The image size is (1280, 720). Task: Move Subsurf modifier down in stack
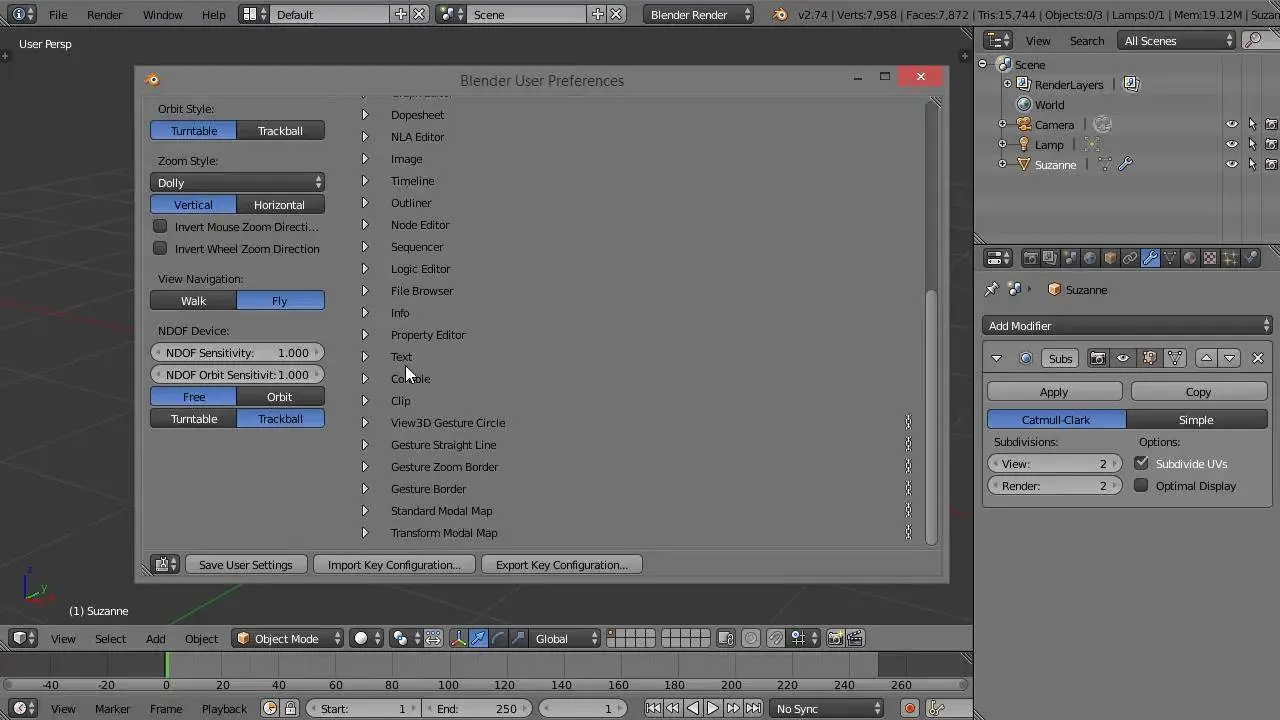(1230, 358)
